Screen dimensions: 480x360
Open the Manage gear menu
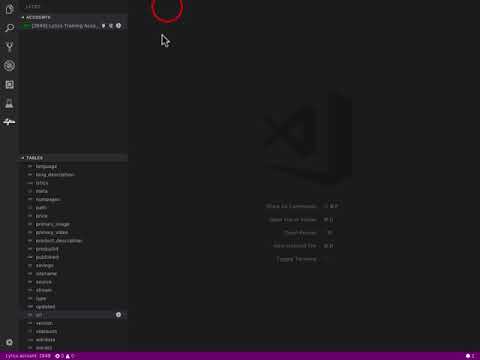[9, 342]
